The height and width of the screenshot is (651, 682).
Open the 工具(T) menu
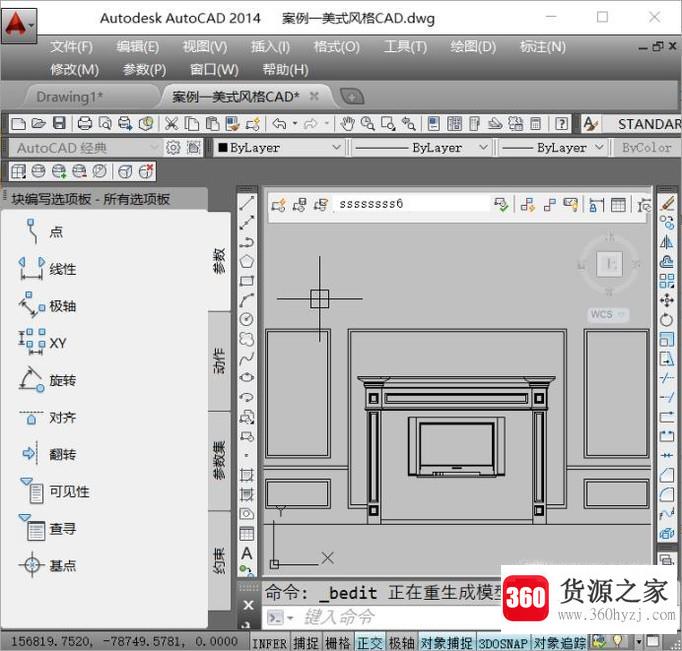coord(405,47)
